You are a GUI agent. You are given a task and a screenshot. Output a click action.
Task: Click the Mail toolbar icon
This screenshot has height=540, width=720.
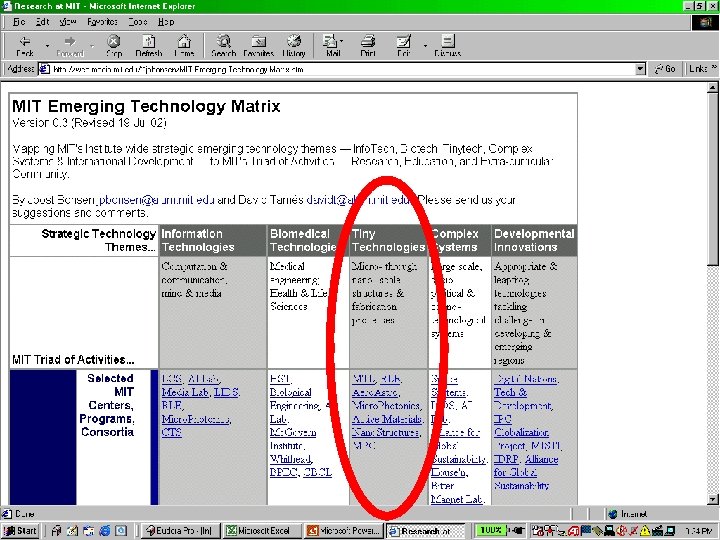click(x=332, y=46)
